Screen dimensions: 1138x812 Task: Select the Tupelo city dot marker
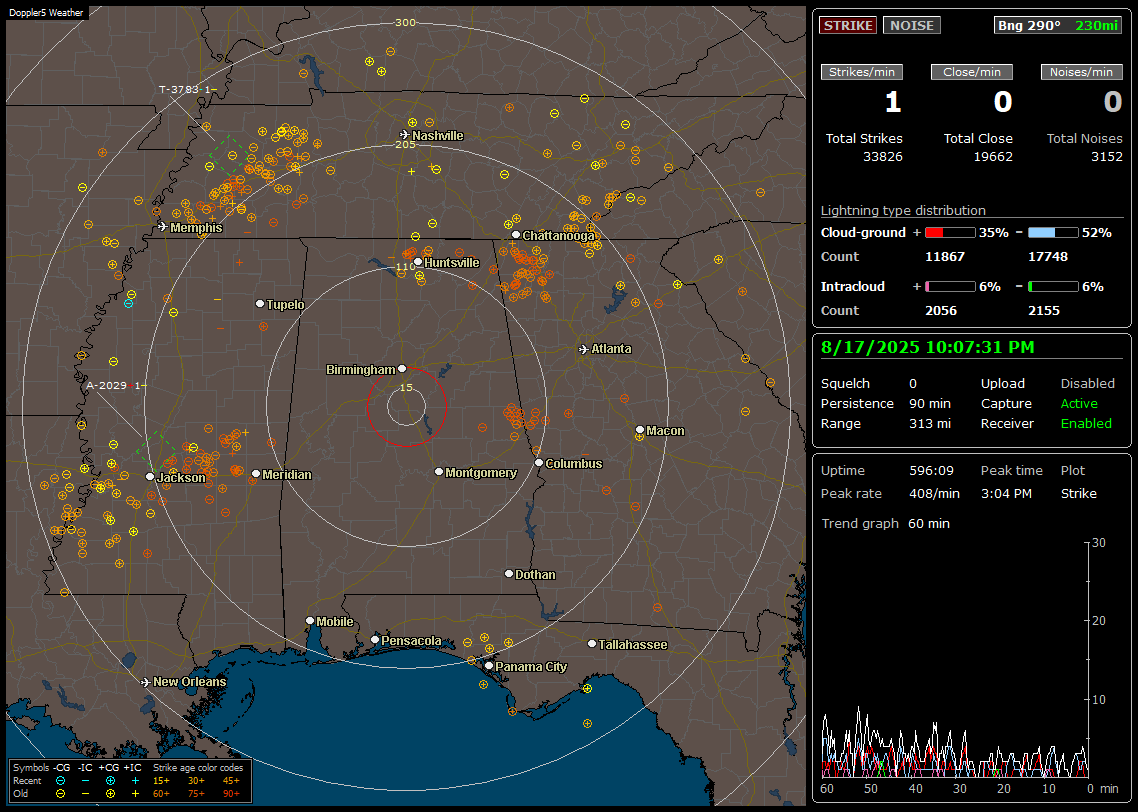[260, 303]
